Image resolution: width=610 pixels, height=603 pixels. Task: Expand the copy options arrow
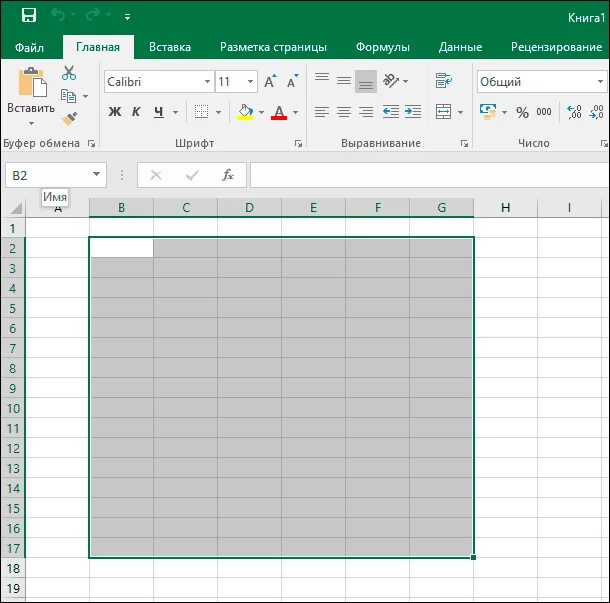point(85,96)
